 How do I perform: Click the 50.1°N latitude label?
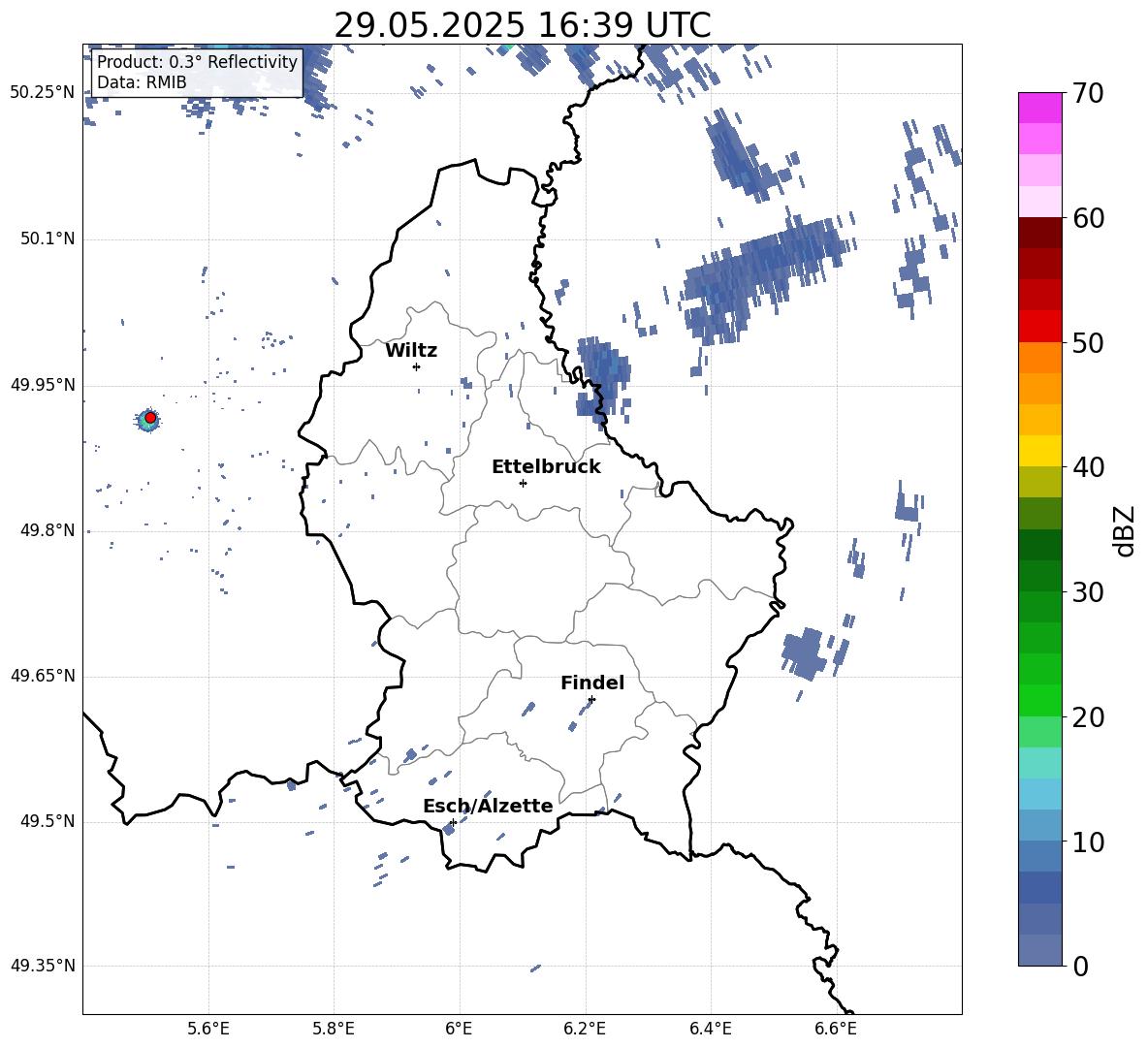click(x=48, y=238)
